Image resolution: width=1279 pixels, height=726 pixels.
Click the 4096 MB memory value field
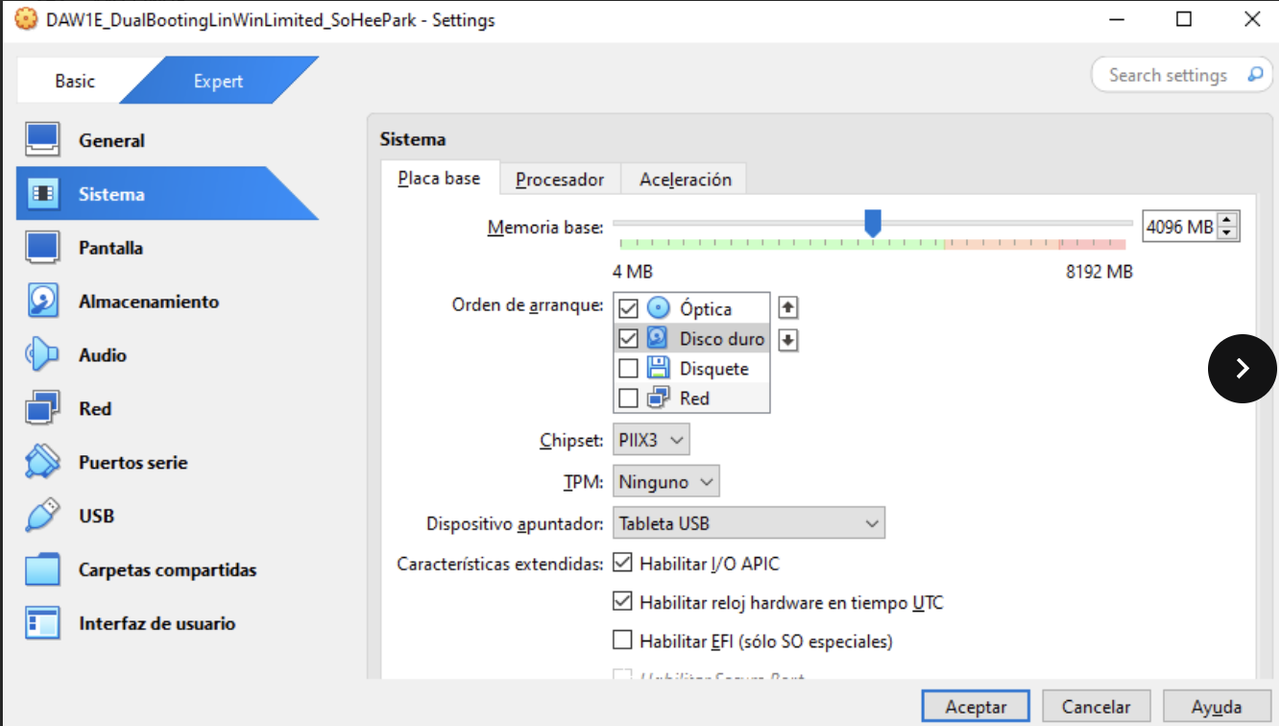1180,227
